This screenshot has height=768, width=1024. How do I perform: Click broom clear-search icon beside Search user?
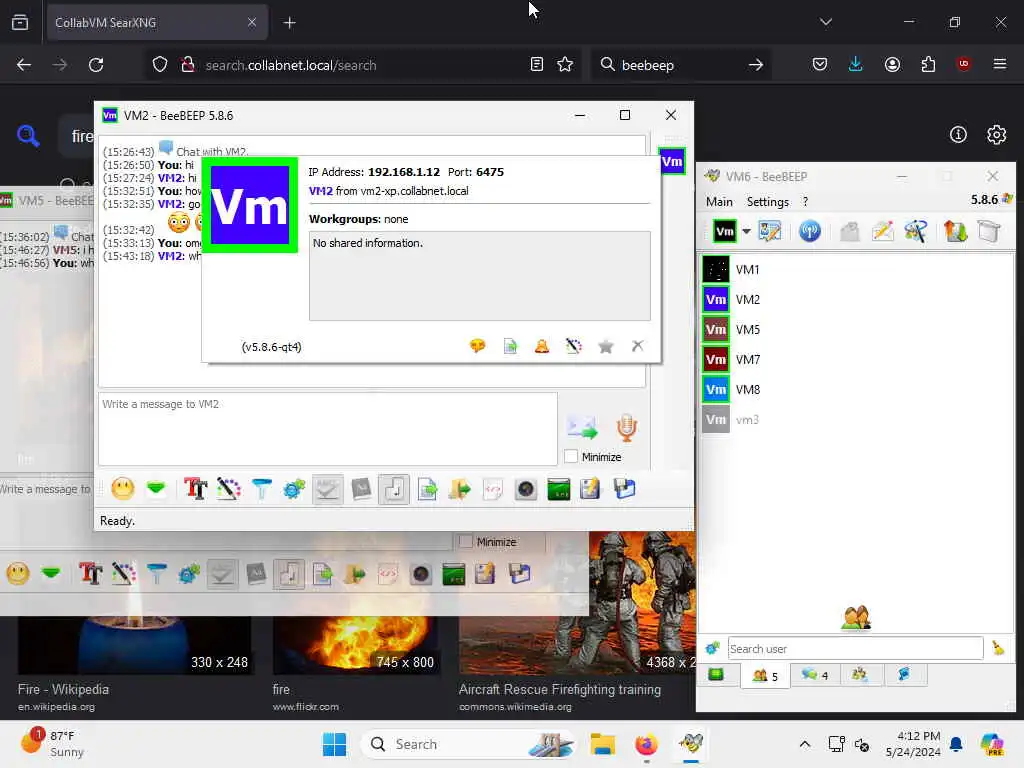pos(999,648)
